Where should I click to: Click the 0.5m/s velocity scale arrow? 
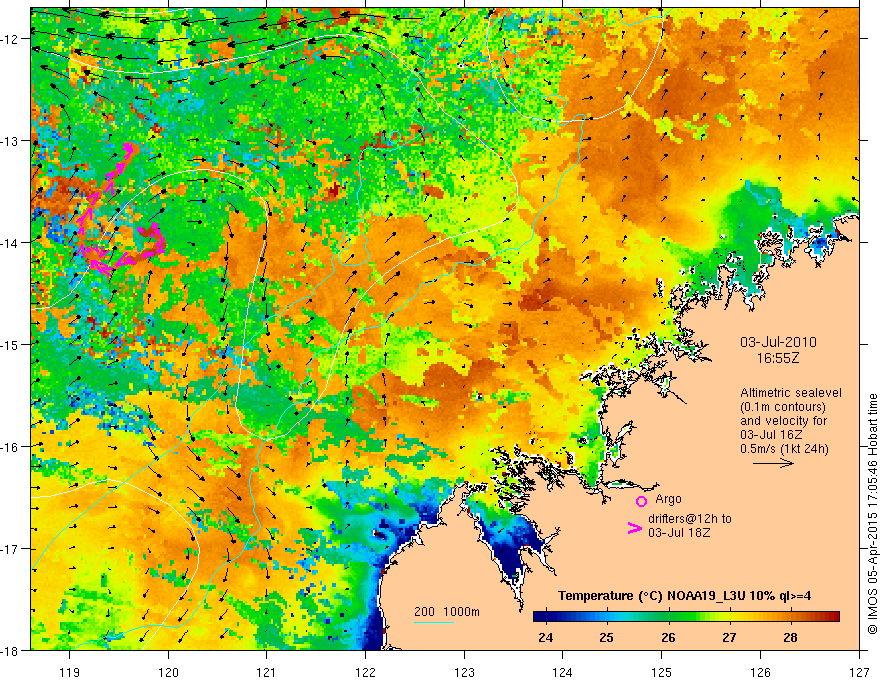click(x=773, y=463)
